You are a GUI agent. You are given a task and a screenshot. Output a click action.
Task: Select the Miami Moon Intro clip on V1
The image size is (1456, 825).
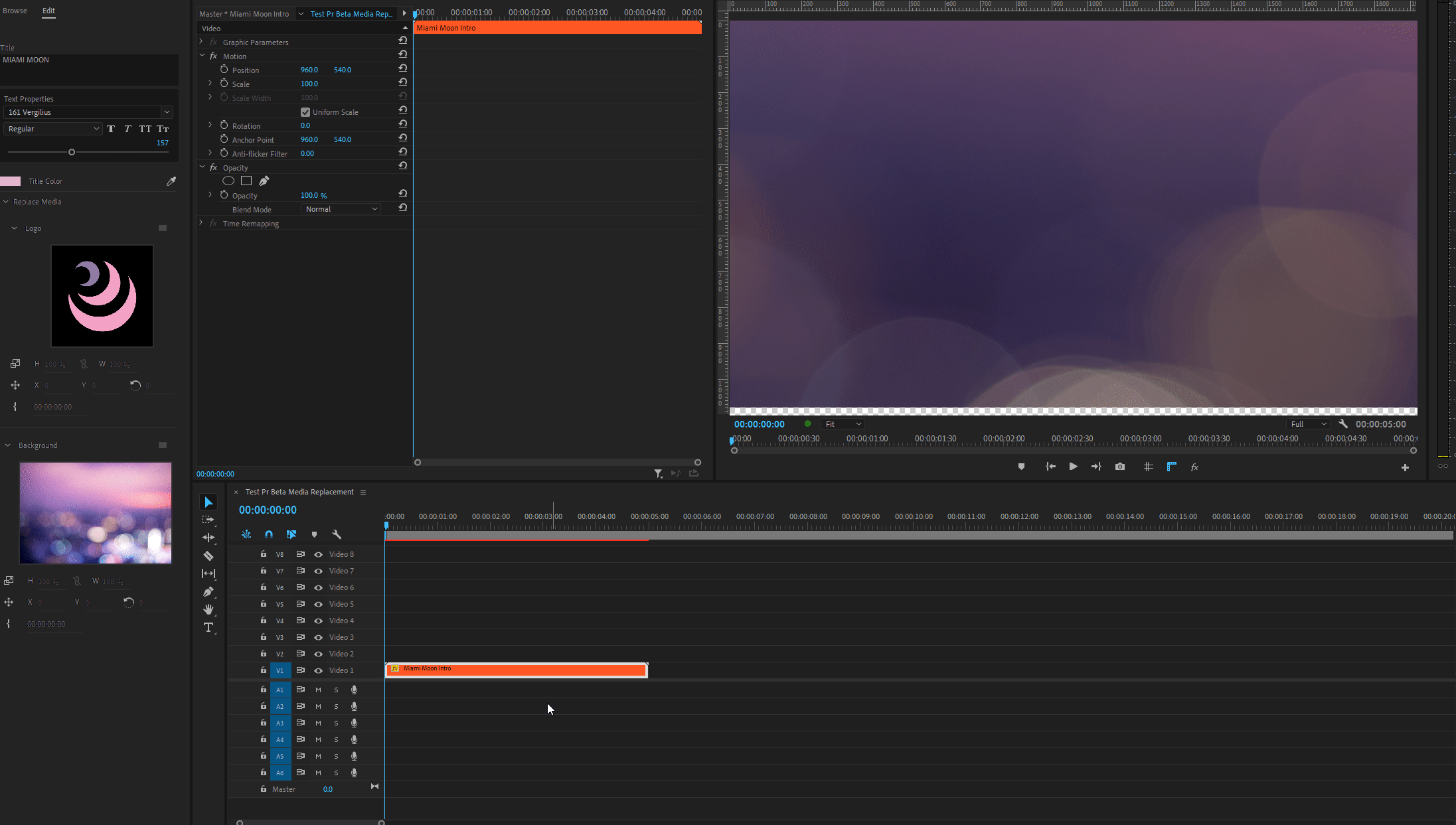[516, 670]
